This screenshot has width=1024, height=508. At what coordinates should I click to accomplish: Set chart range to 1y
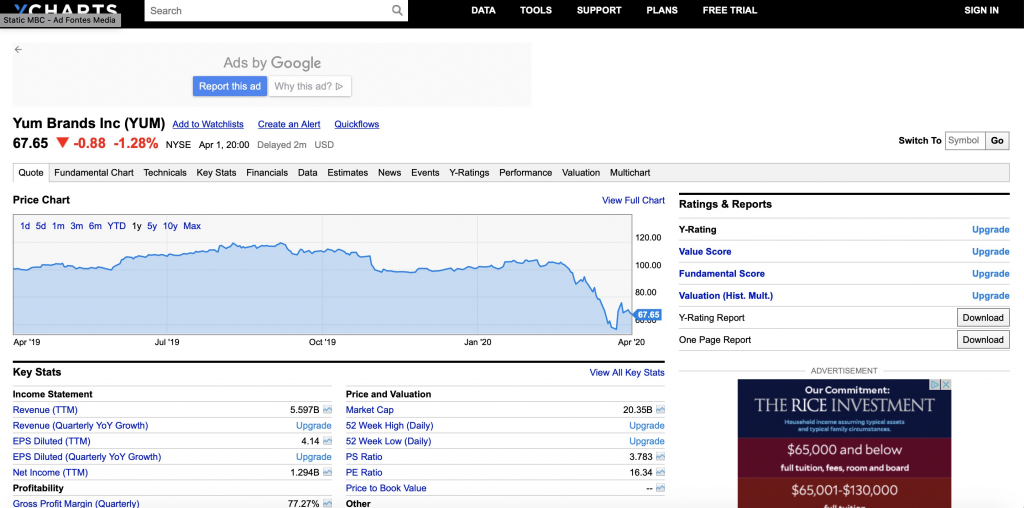coord(136,226)
